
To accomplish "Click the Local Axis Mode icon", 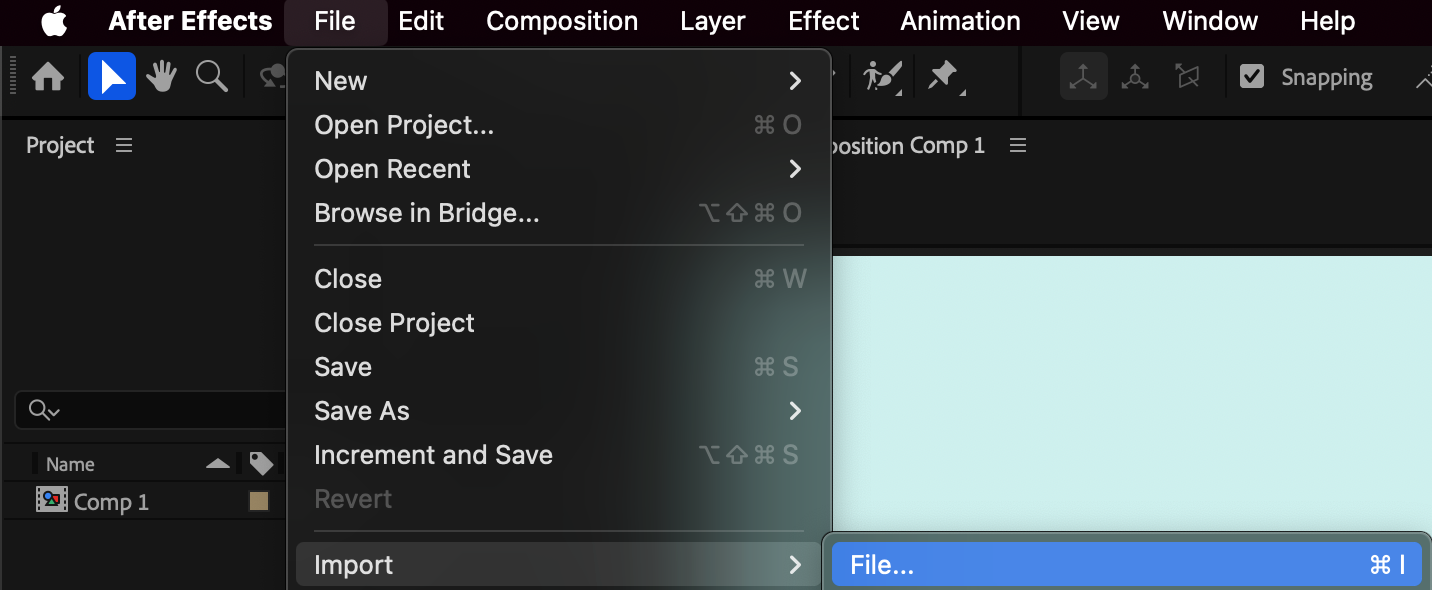I will tap(1084, 77).
